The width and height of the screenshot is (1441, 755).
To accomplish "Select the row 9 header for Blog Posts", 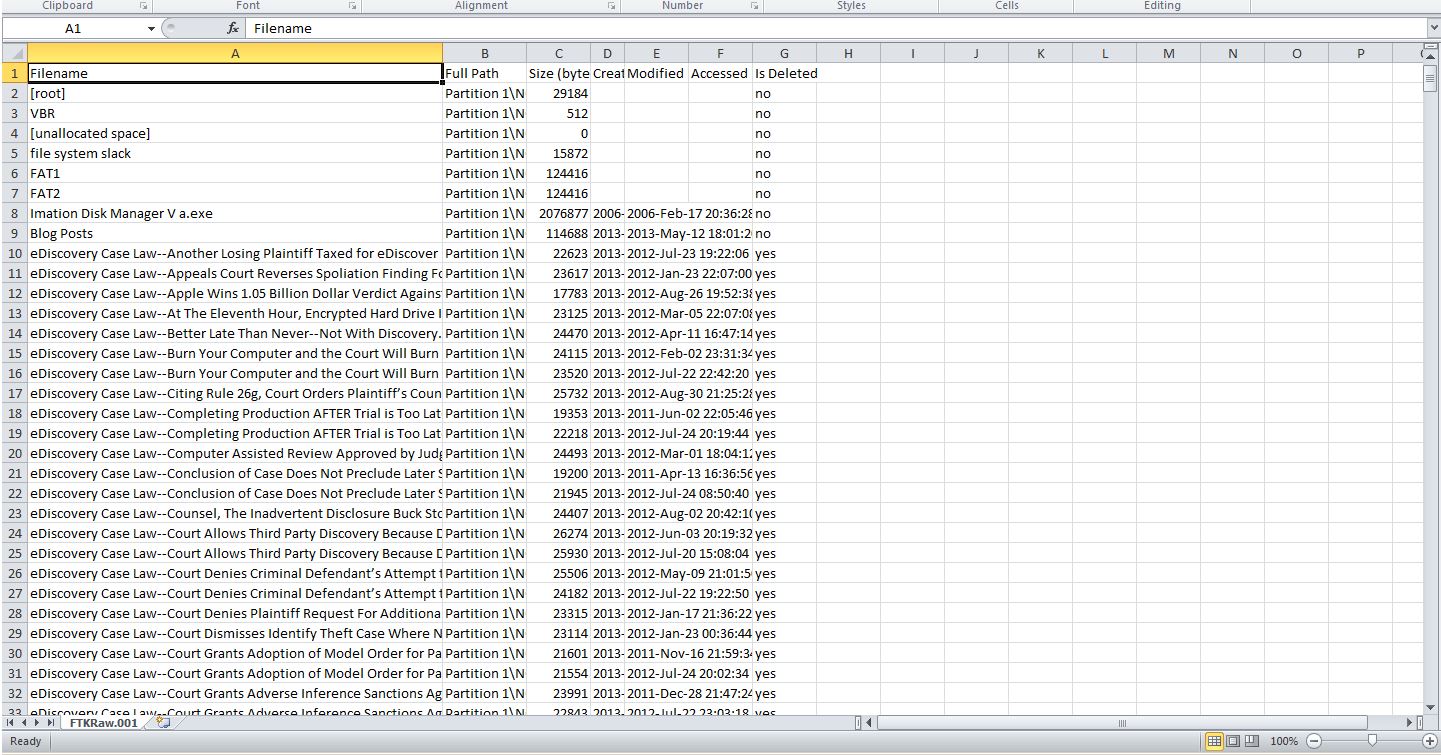I will pyautogui.click(x=14, y=233).
